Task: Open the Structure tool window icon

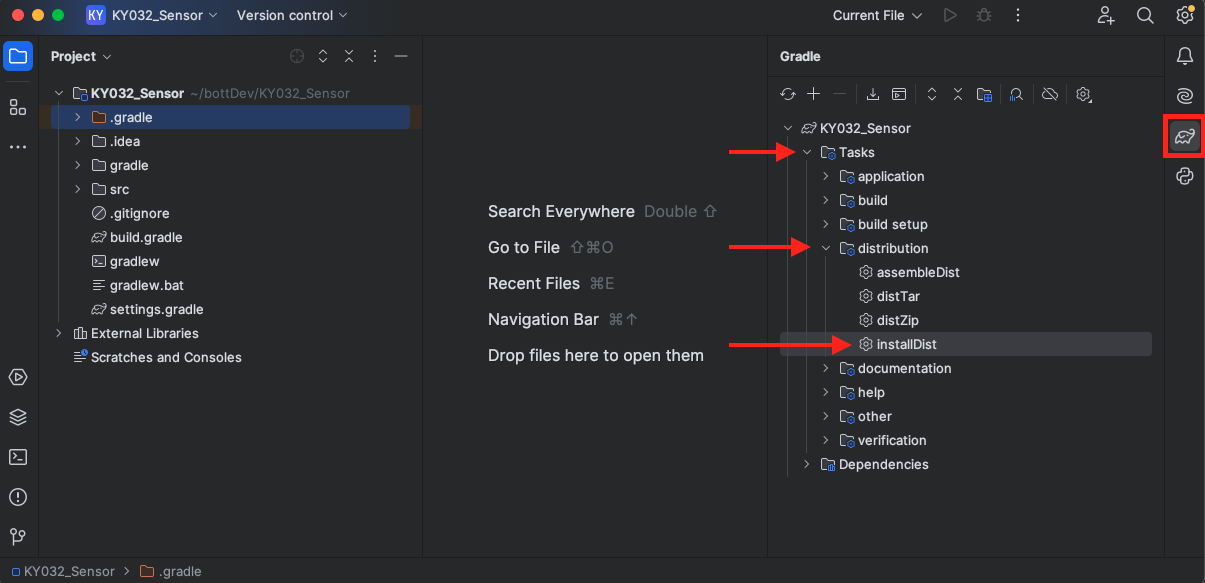Action: point(18,107)
